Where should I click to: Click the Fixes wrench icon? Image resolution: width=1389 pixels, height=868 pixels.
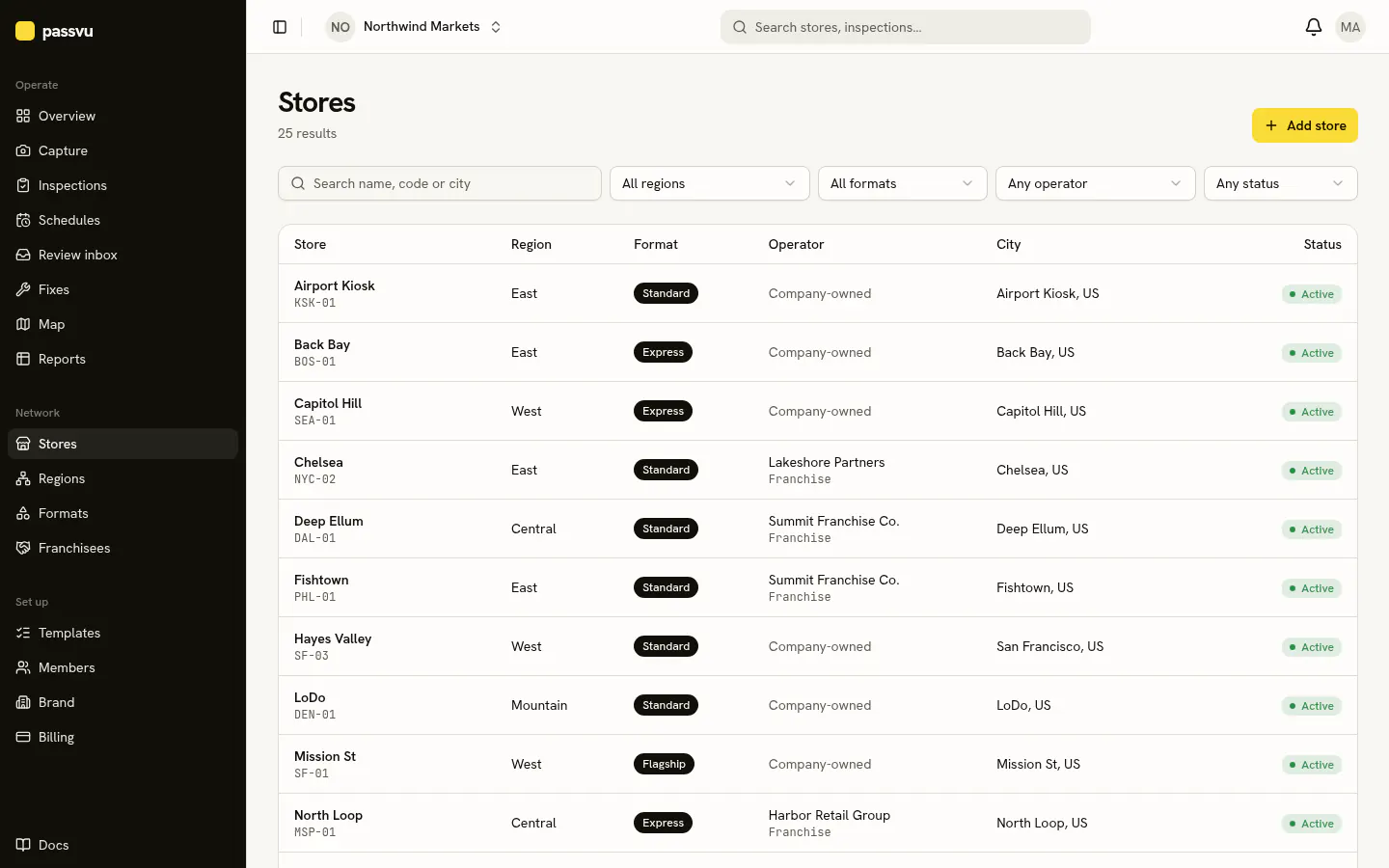coord(23,289)
